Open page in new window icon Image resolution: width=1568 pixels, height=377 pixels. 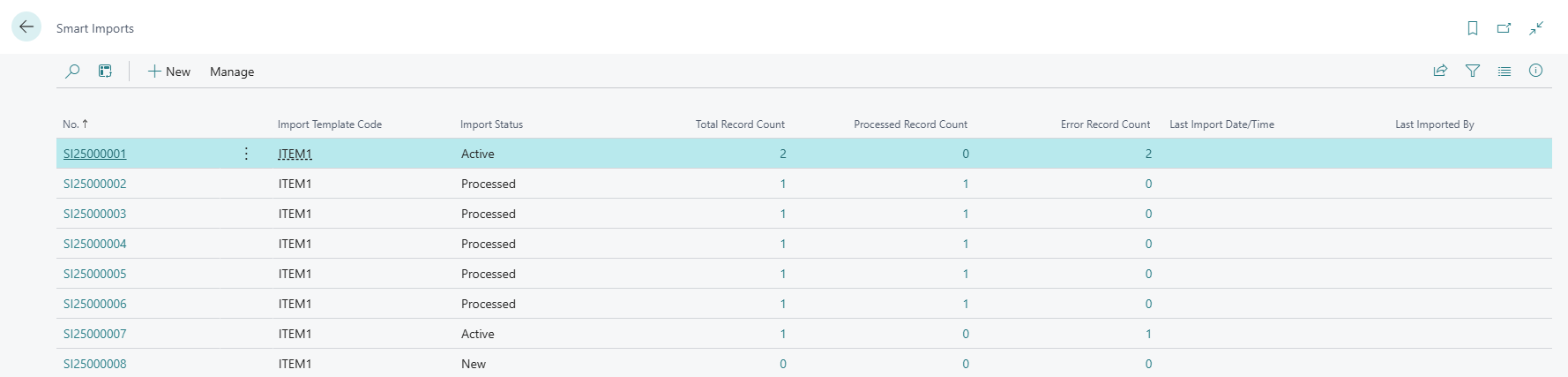click(x=1504, y=28)
